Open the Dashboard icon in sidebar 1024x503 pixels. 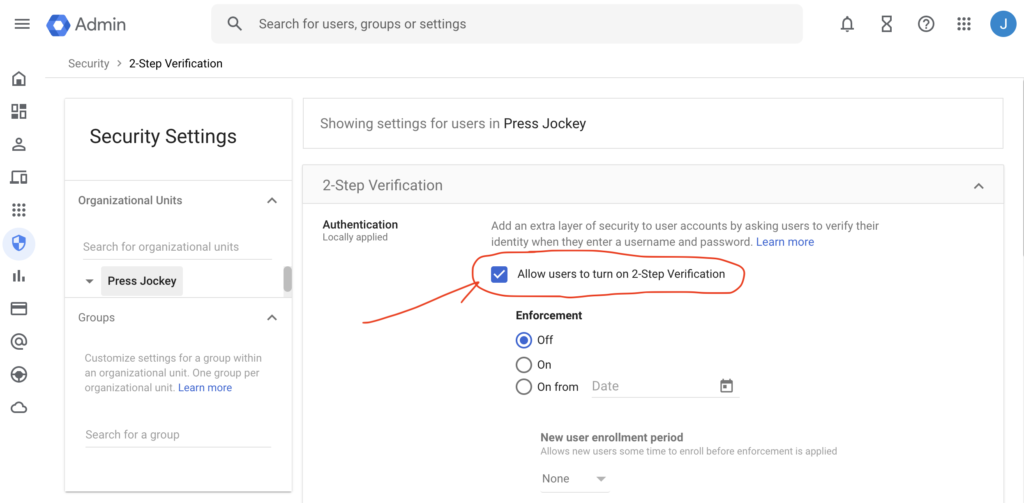(x=18, y=112)
